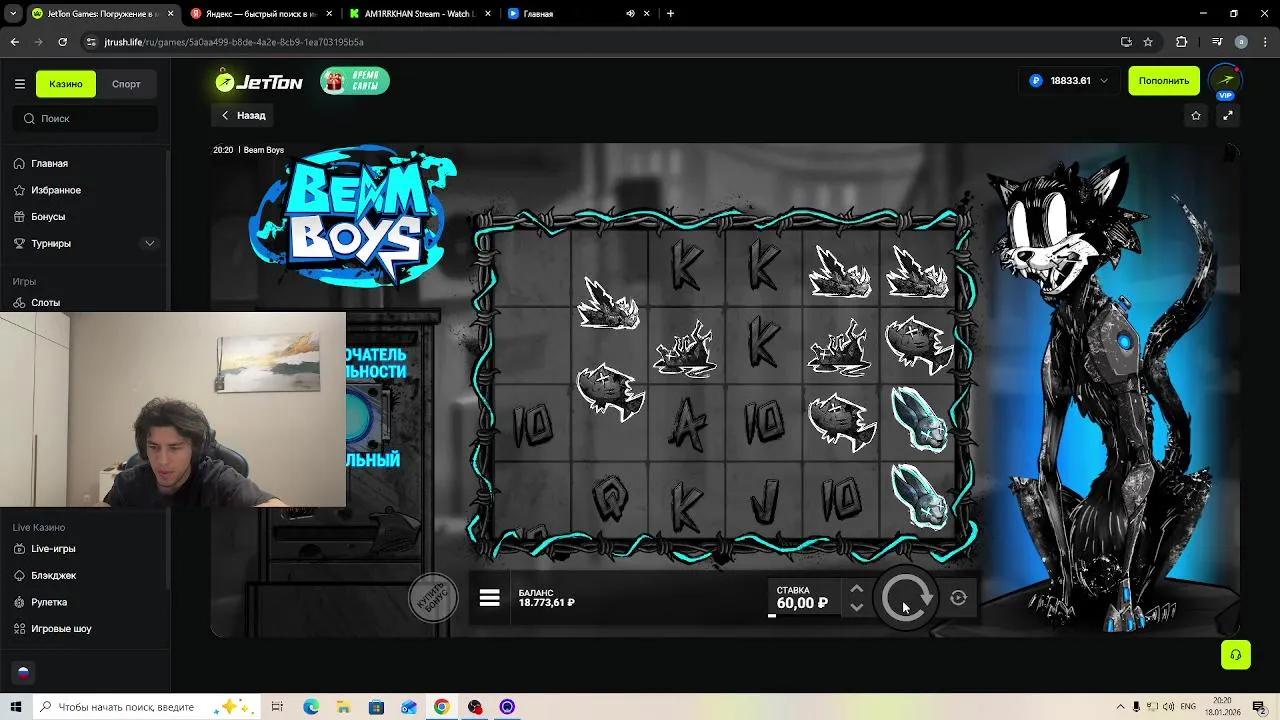Increase the bet with up arrow

pos(856,589)
